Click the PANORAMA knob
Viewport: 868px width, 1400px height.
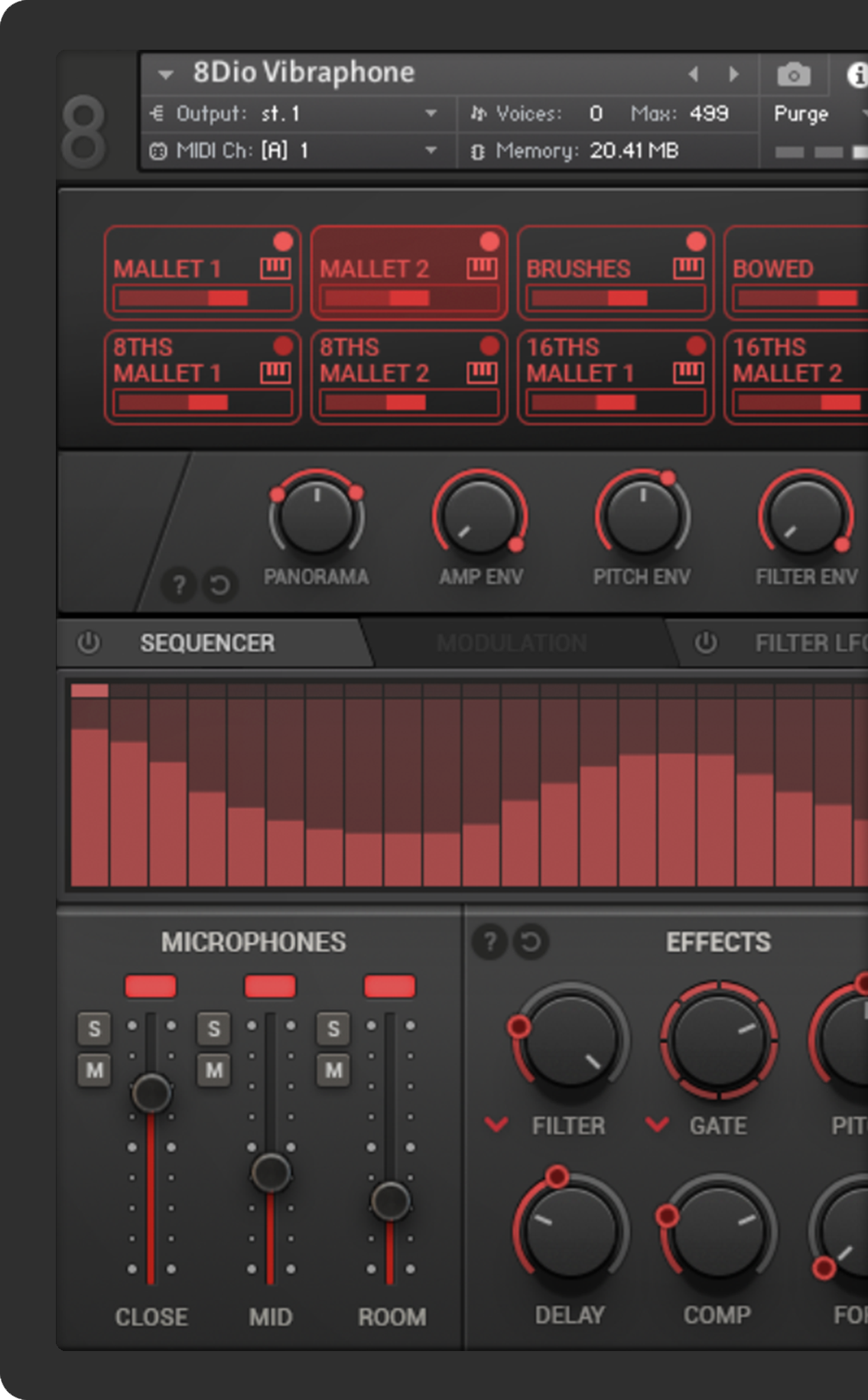coord(317,516)
